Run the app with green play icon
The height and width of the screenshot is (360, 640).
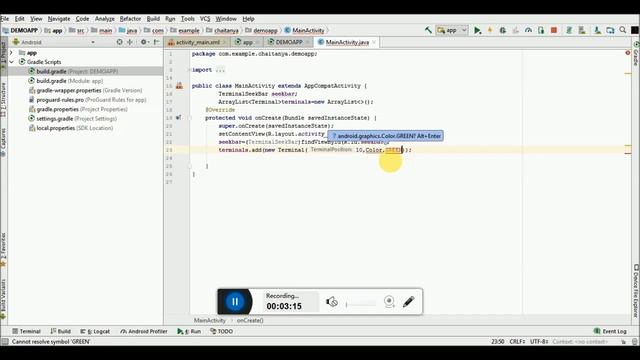click(477, 30)
